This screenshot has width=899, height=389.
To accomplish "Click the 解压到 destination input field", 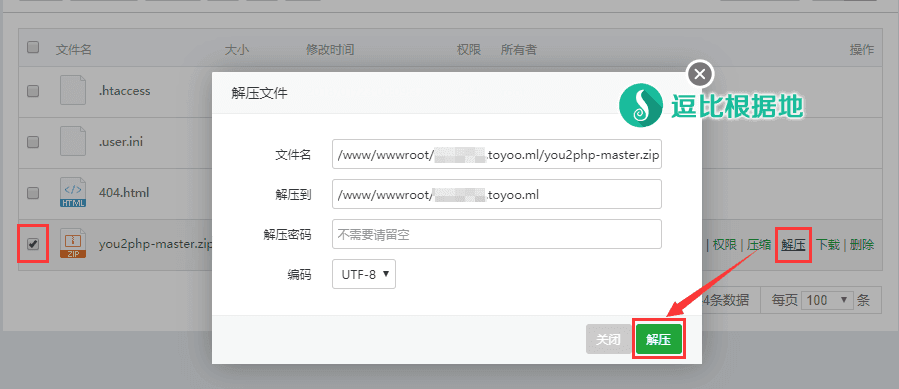I will click(497, 194).
